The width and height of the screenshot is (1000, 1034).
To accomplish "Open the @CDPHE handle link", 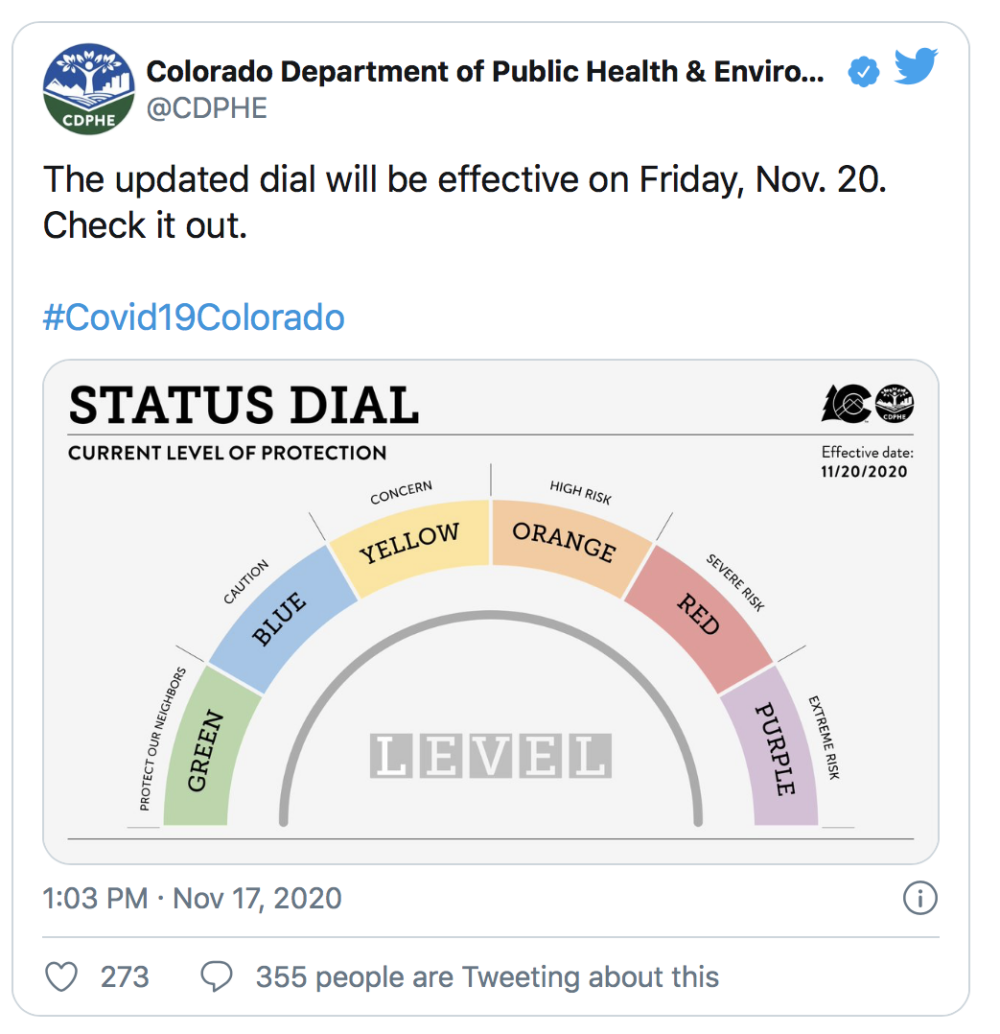I will point(207,108).
